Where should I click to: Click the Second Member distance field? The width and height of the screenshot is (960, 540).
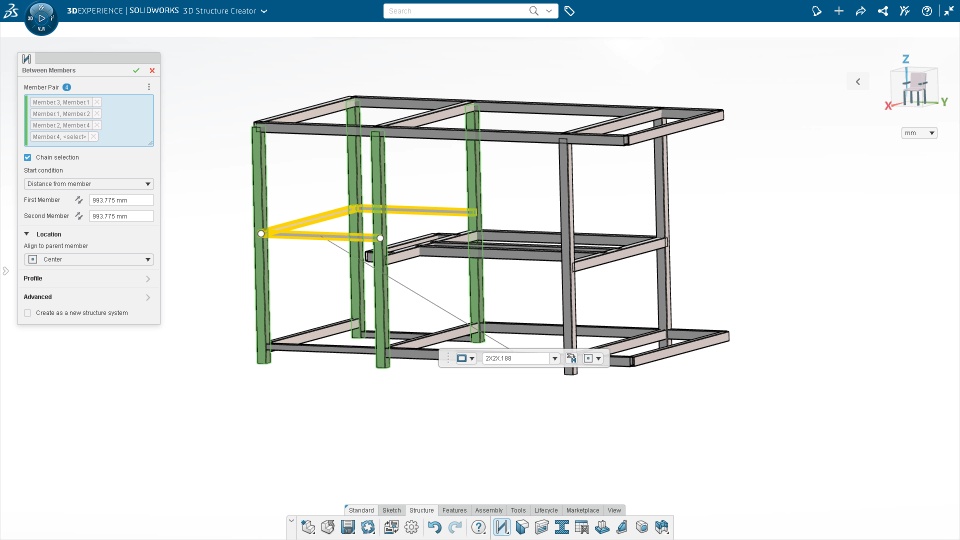(121, 216)
